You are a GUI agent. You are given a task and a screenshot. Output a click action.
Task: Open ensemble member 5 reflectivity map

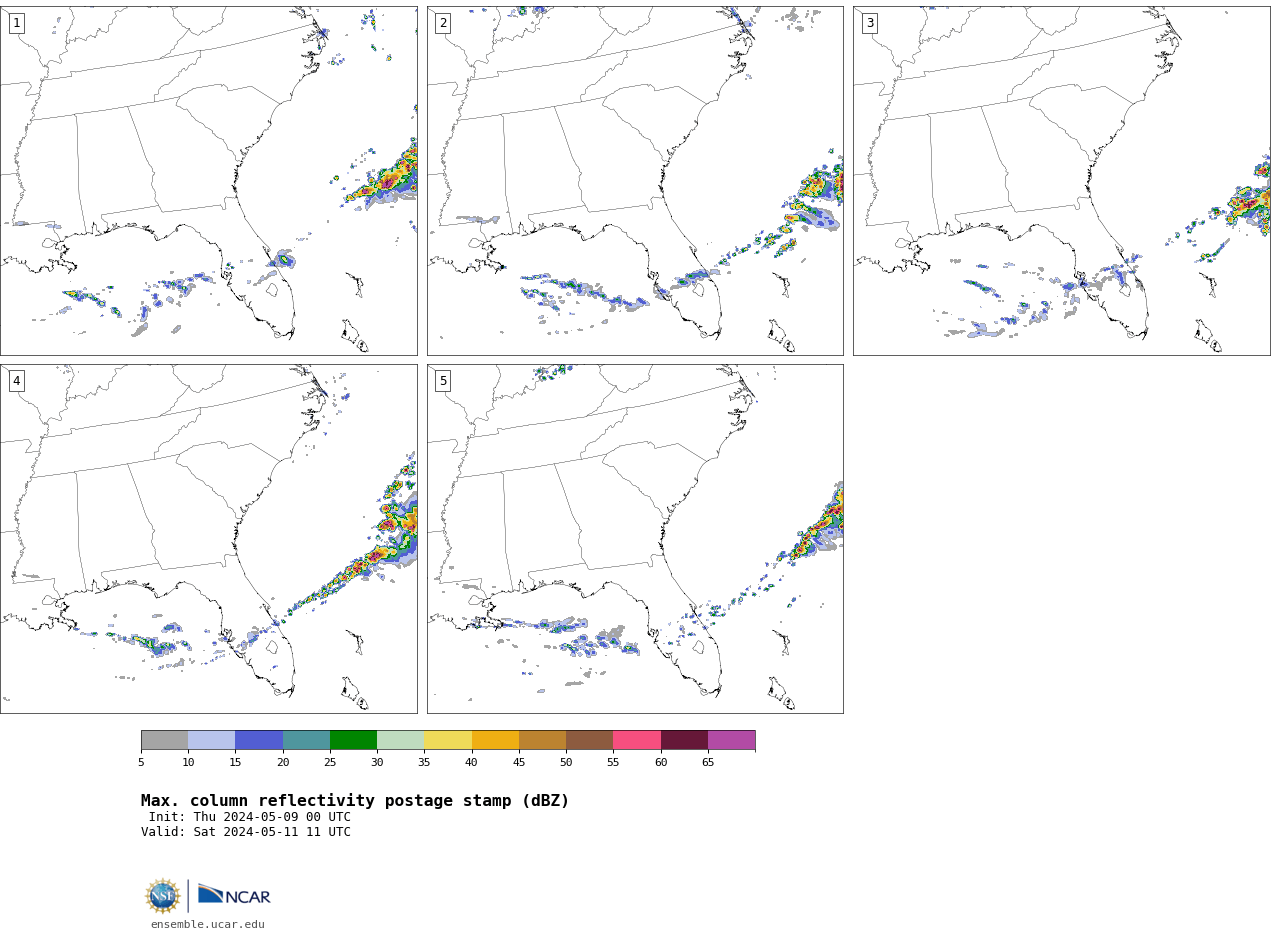[635, 539]
